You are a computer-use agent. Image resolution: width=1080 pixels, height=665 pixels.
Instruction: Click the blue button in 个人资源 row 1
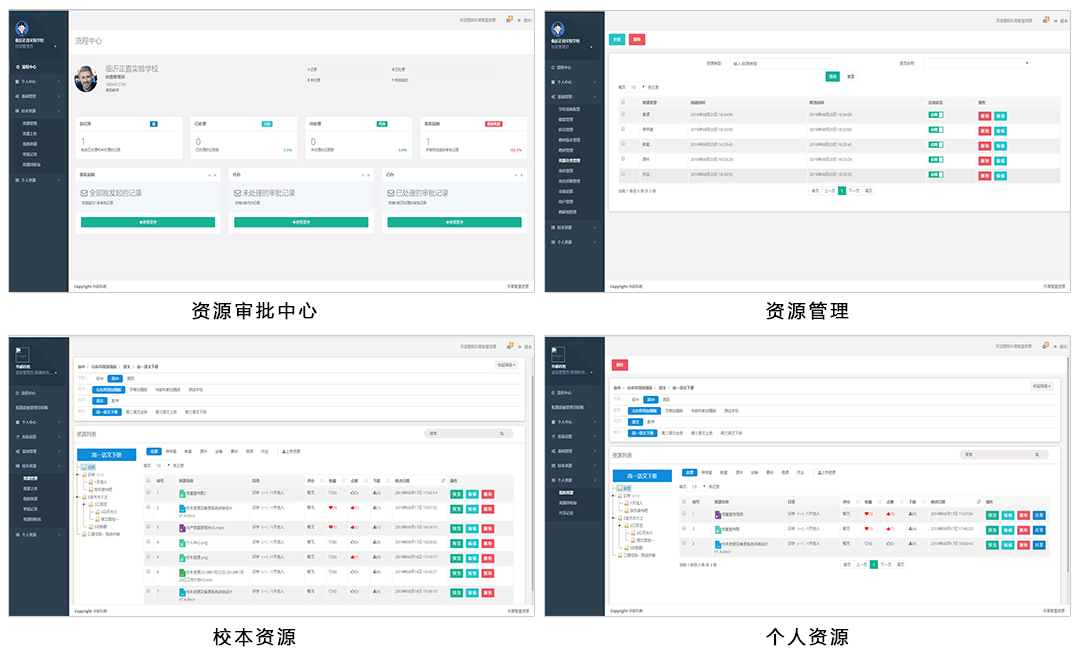[x=1039, y=515]
